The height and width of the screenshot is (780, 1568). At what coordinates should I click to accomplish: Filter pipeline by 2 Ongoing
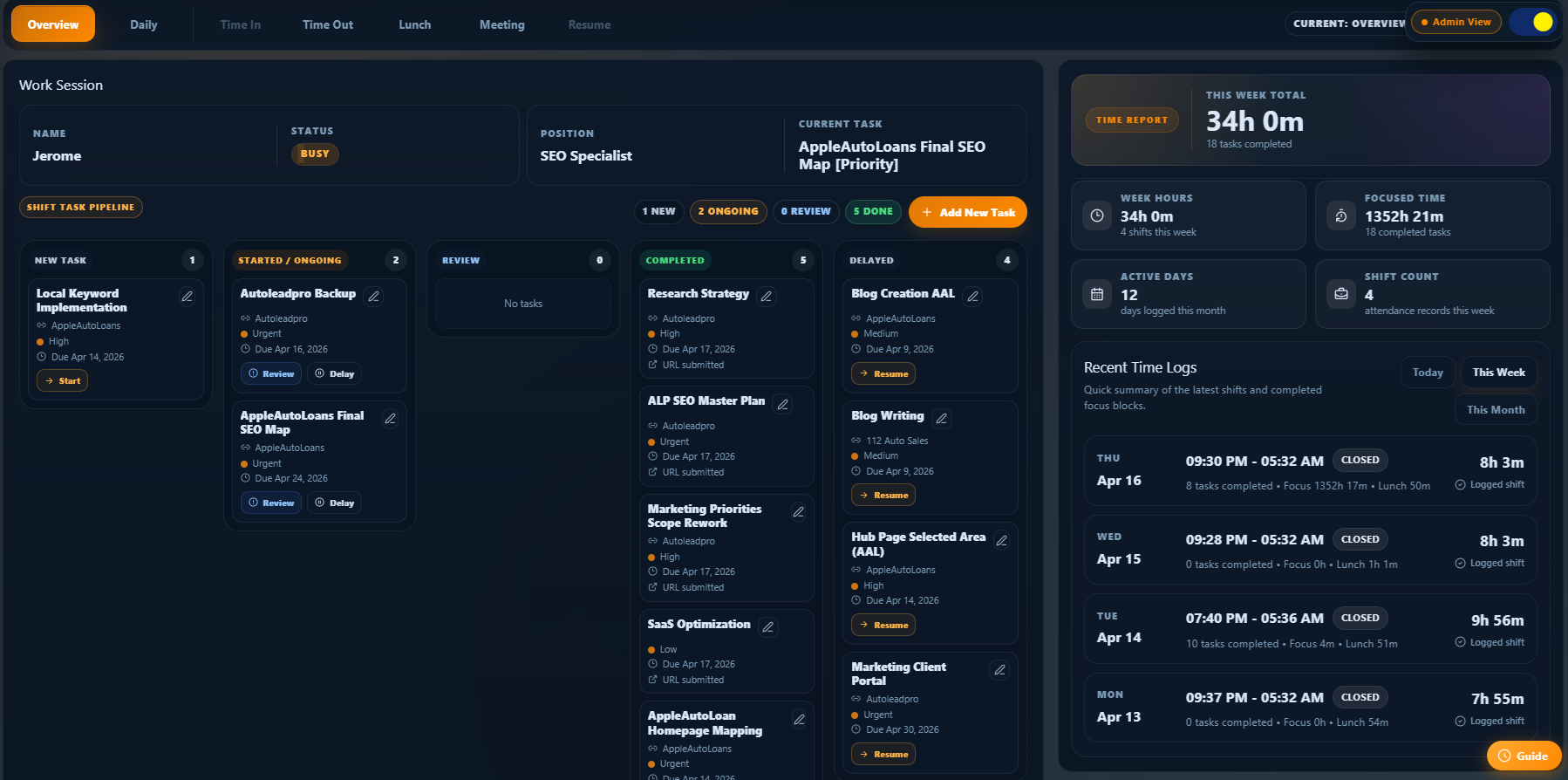(727, 211)
